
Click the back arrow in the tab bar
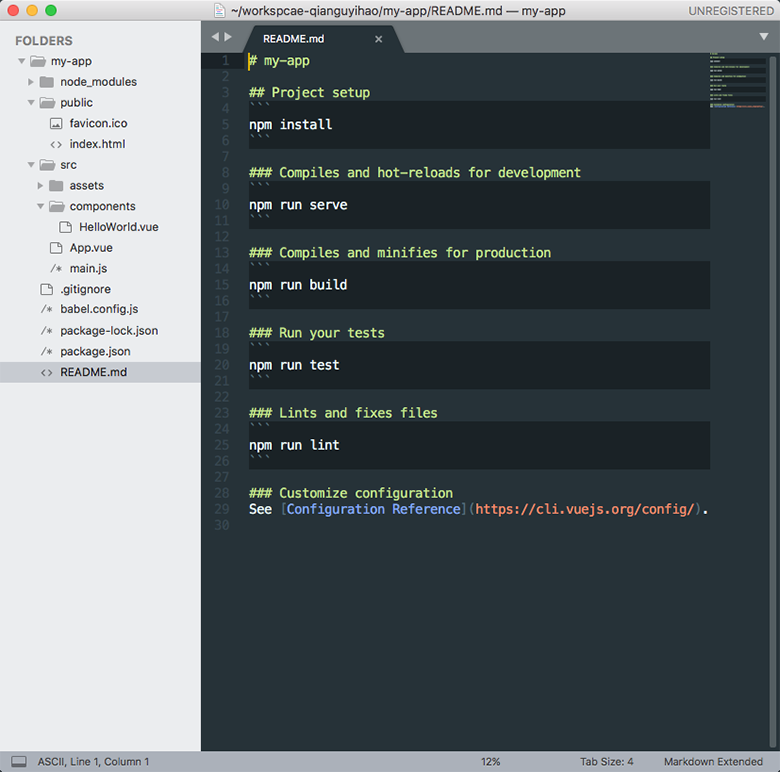(214, 37)
